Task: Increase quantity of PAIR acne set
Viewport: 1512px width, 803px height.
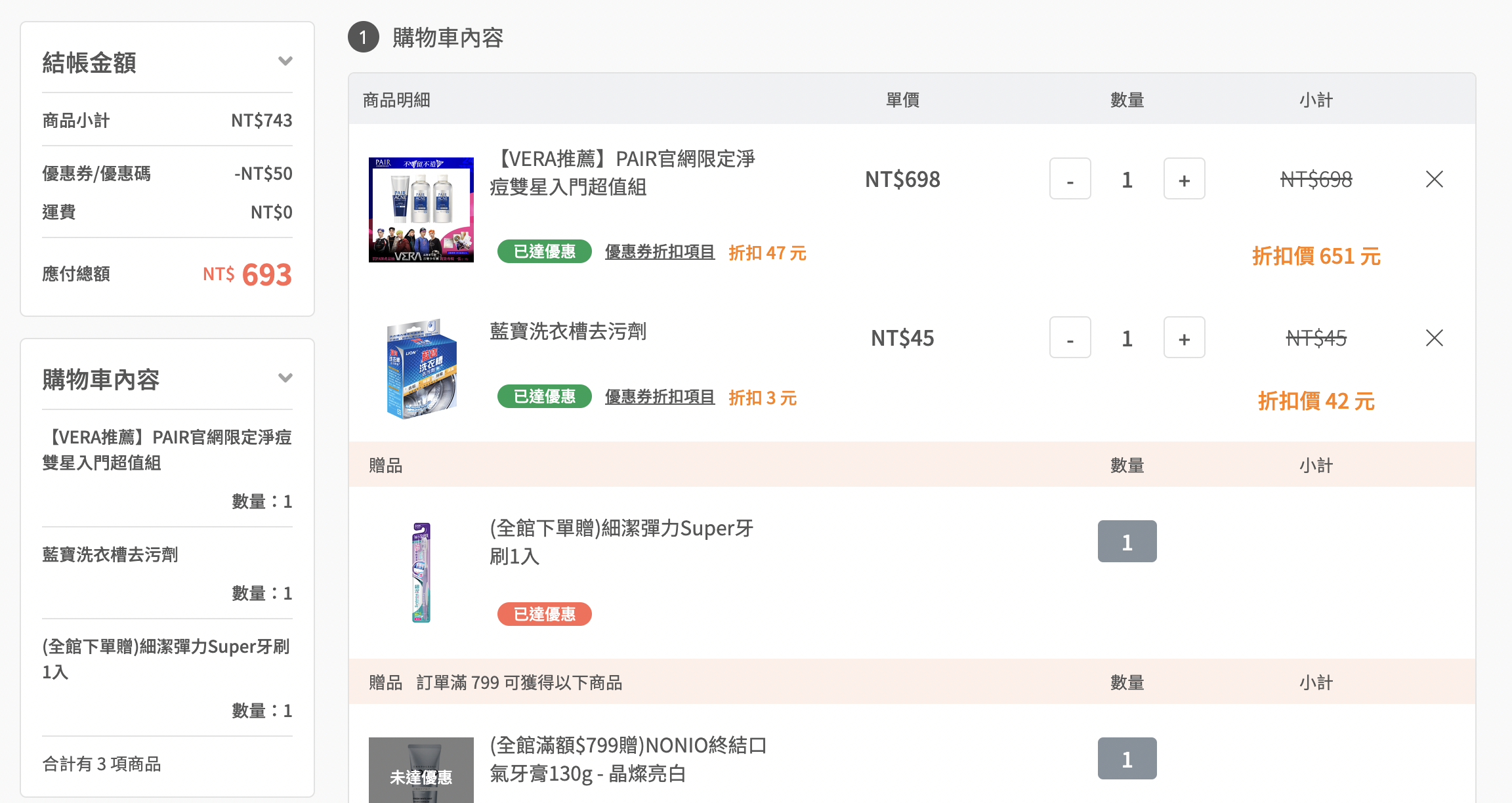Action: [x=1184, y=178]
